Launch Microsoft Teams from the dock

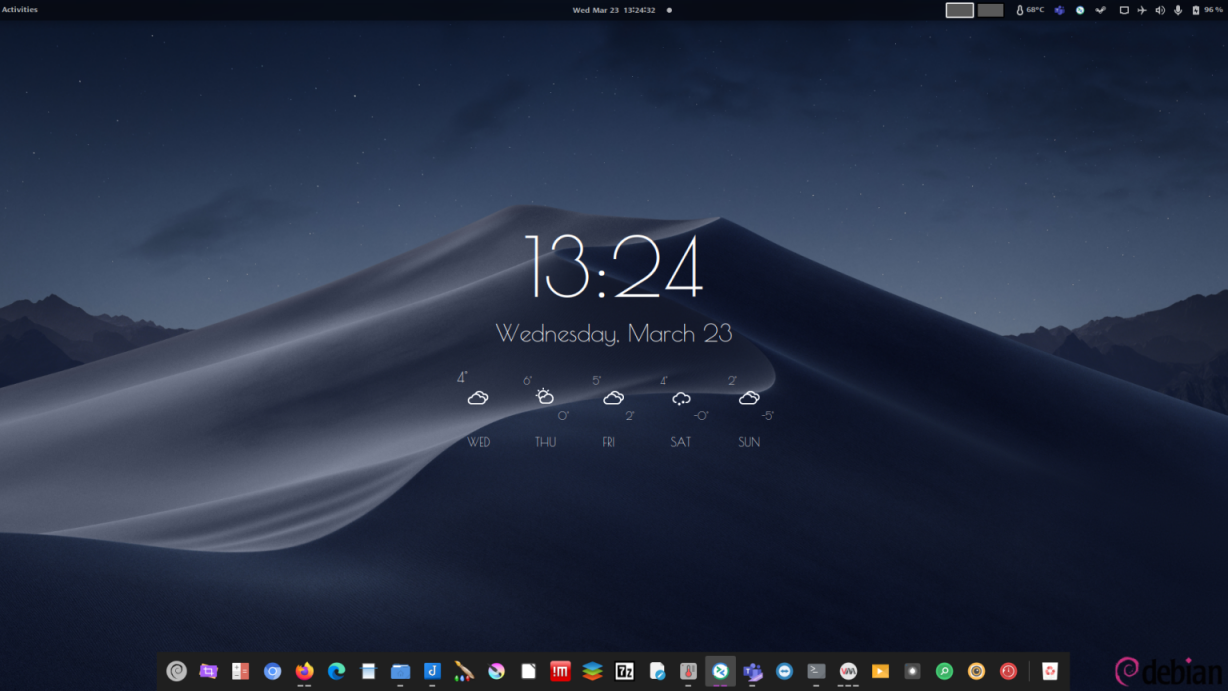coord(752,671)
